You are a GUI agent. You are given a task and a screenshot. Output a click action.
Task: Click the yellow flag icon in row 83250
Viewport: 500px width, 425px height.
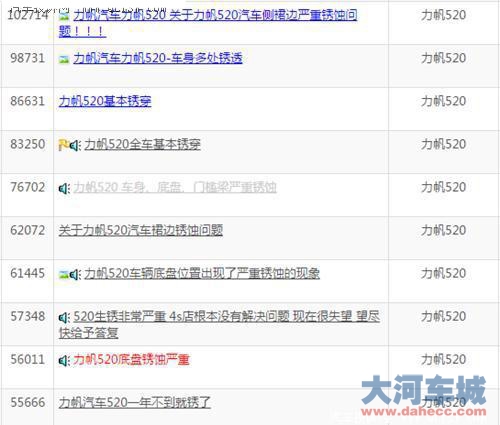coord(63,145)
